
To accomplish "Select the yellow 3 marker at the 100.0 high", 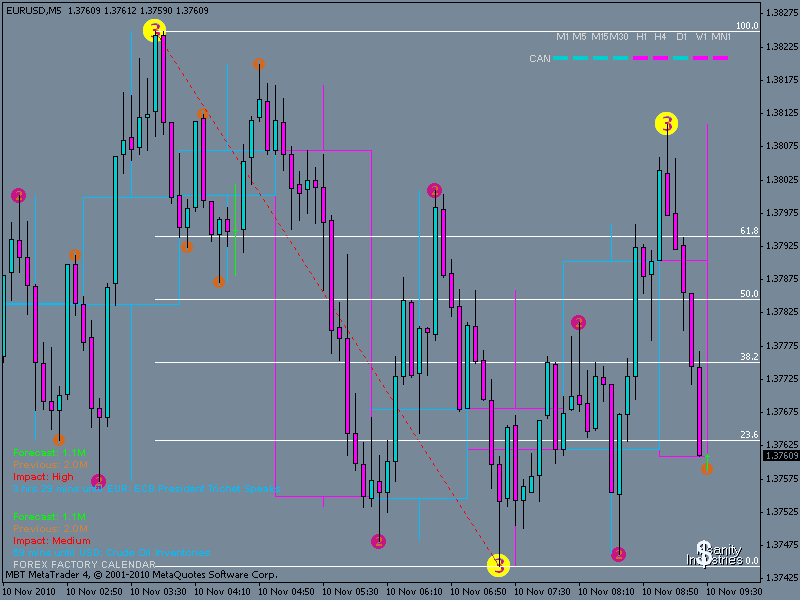I will pos(154,31).
